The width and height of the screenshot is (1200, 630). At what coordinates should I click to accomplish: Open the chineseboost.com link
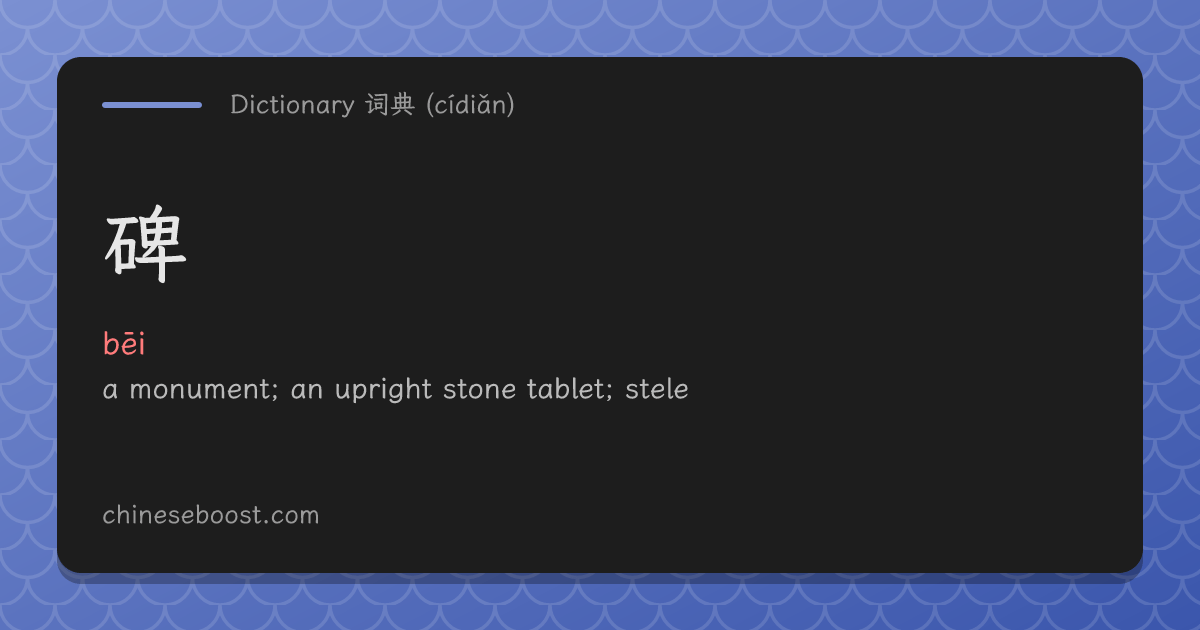[x=211, y=515]
